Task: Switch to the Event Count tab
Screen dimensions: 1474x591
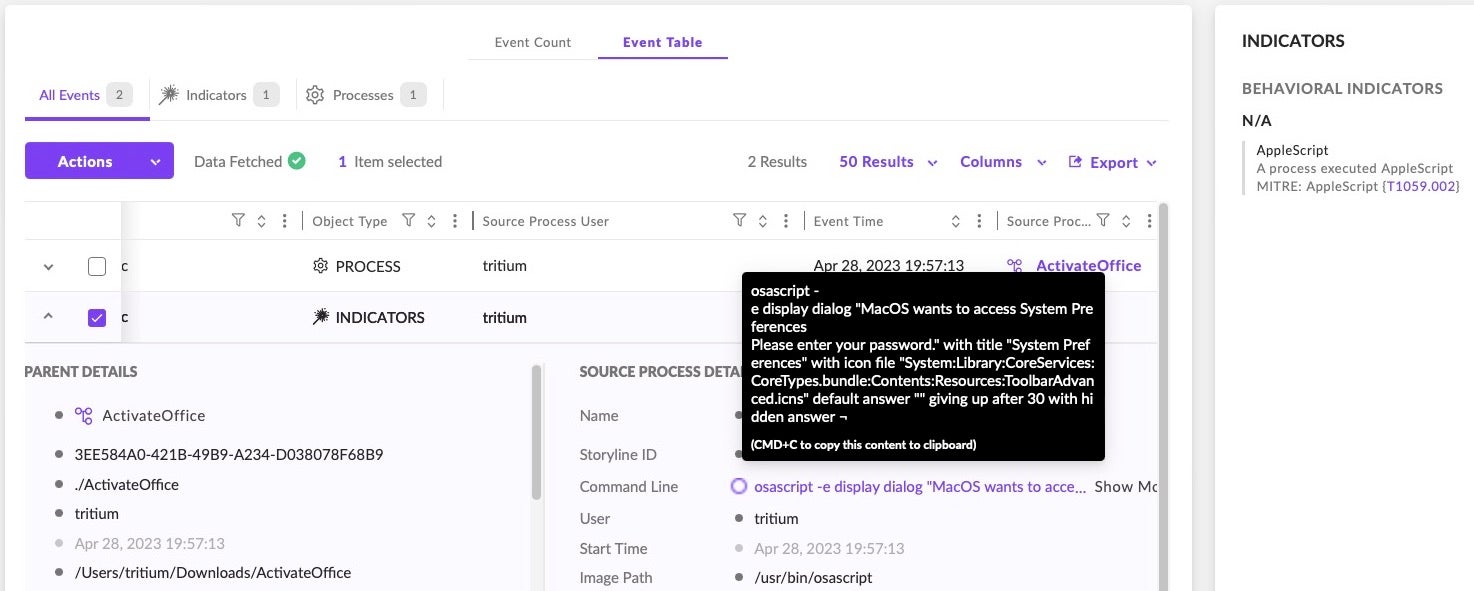Action: point(532,42)
